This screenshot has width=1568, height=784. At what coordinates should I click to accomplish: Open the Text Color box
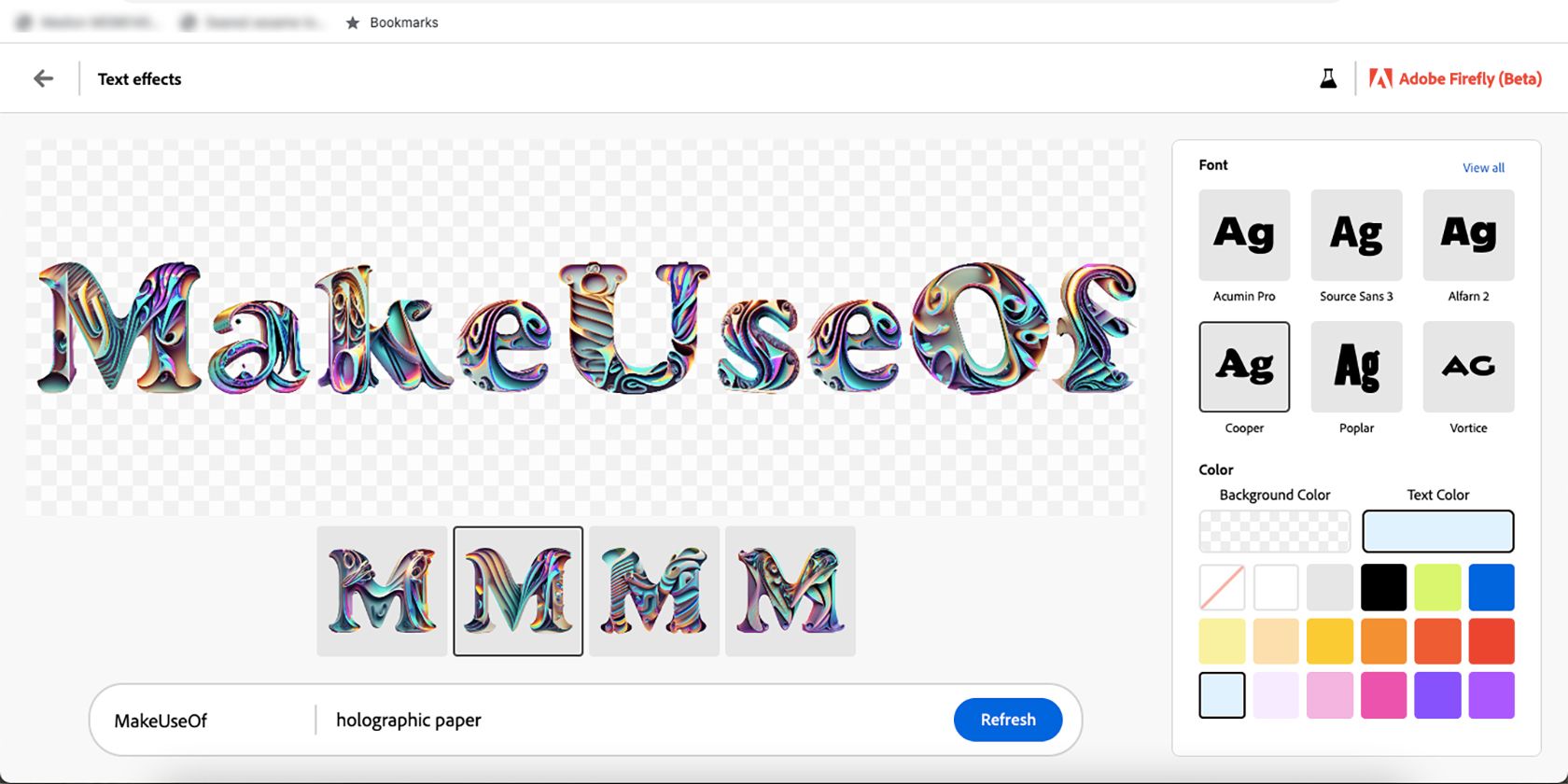(1437, 531)
